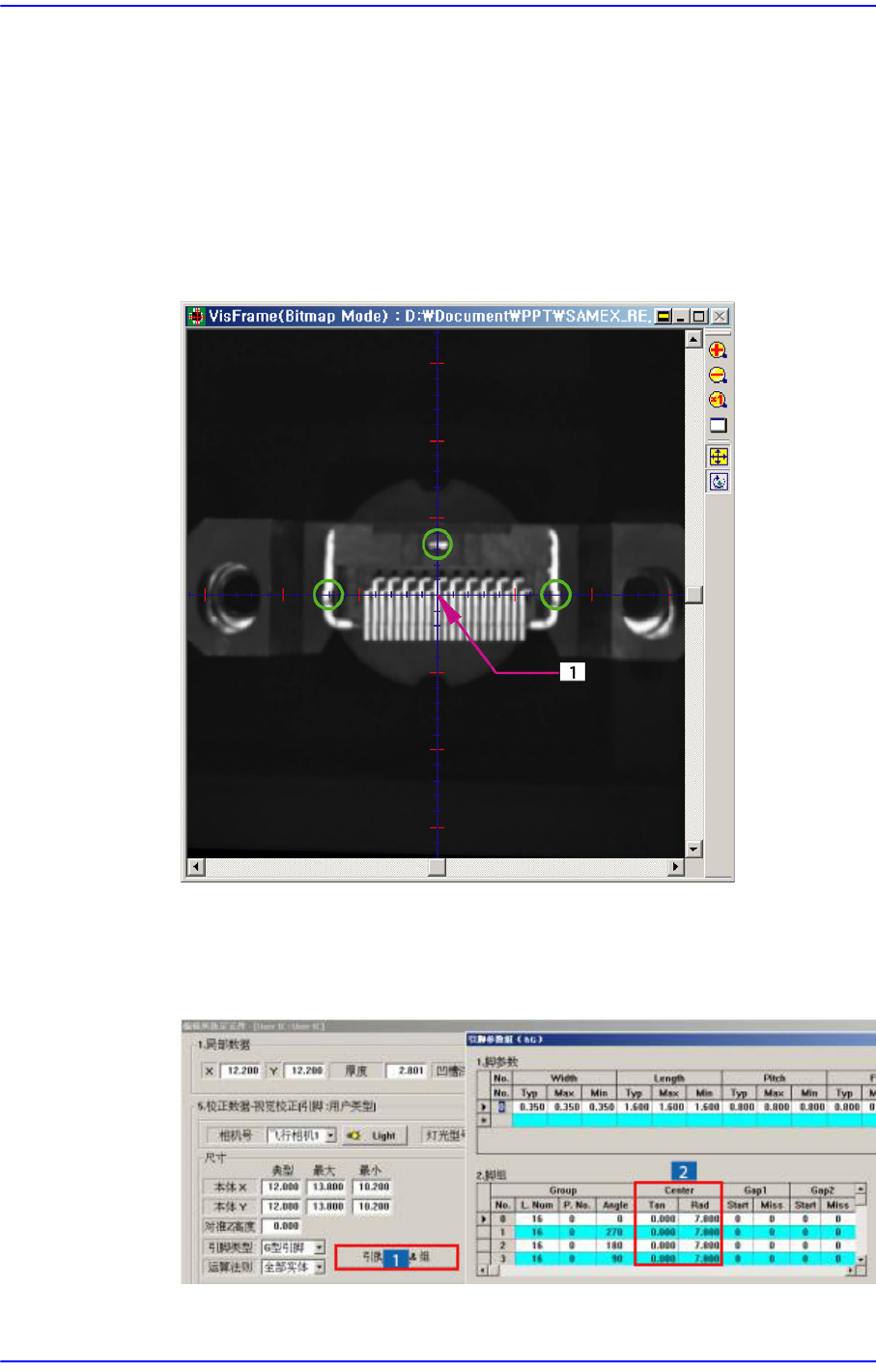876x1372 pixels.
Task: Select Pitch Typ cell 0.800
Action: click(740, 1106)
